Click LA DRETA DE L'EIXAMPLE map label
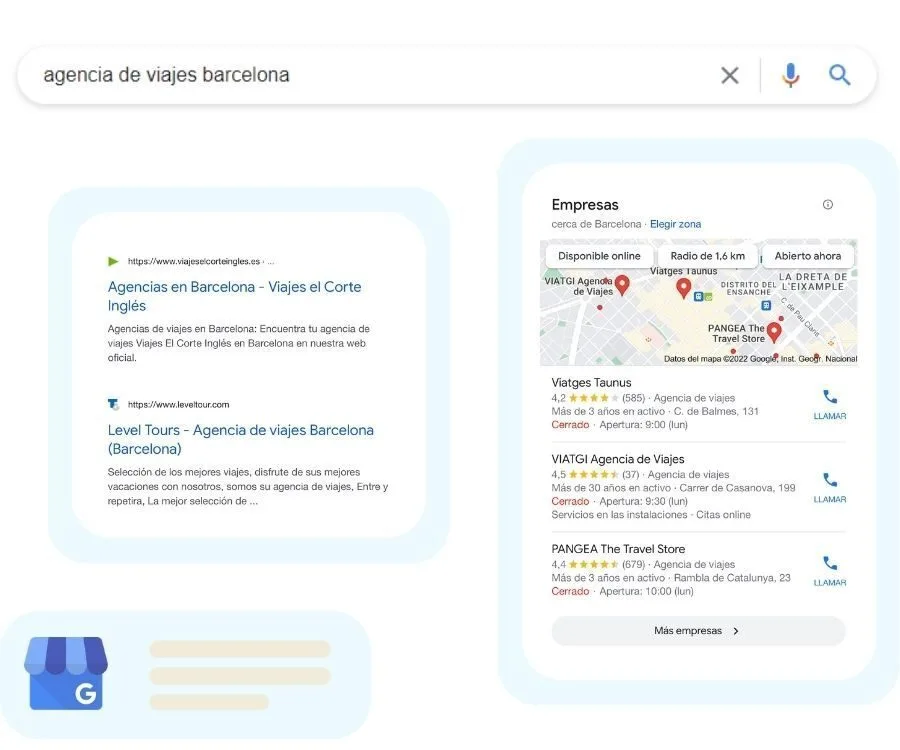 (813, 281)
